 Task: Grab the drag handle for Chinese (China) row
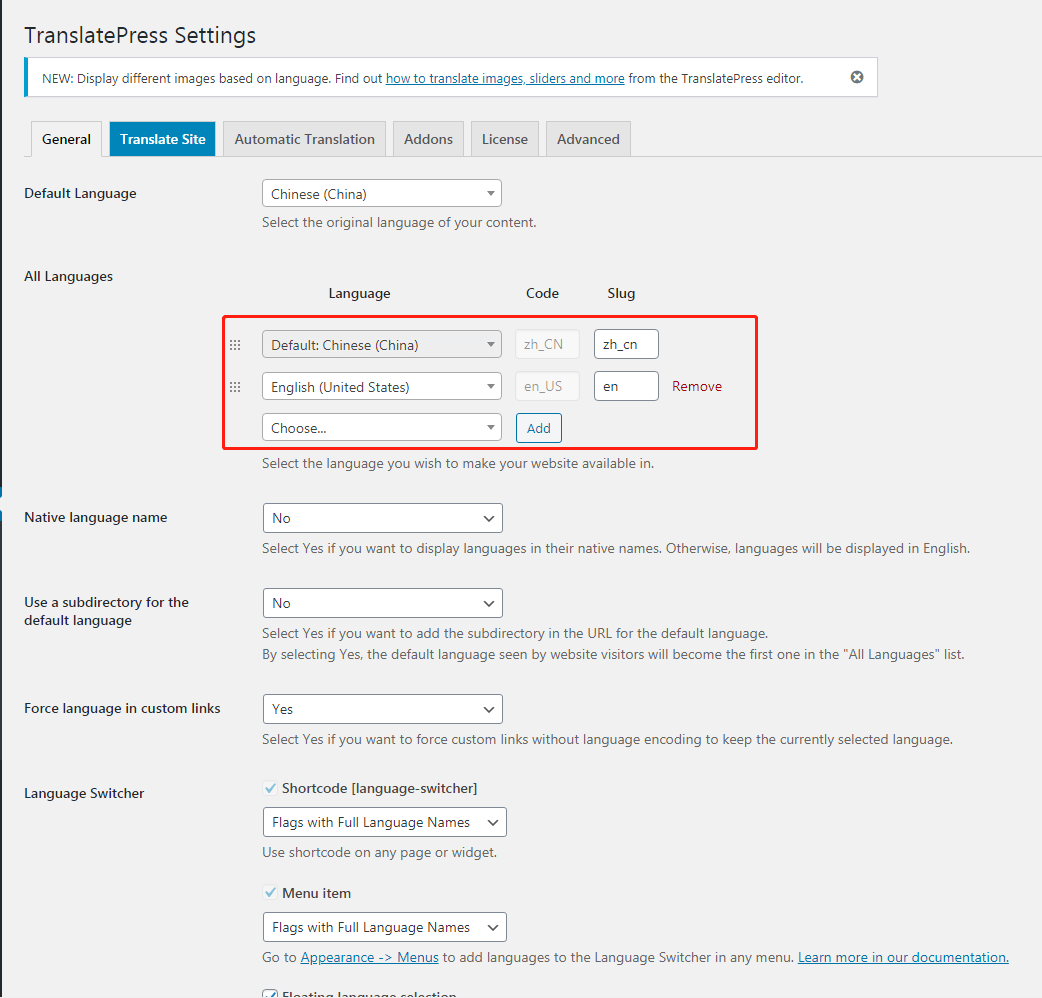click(235, 345)
